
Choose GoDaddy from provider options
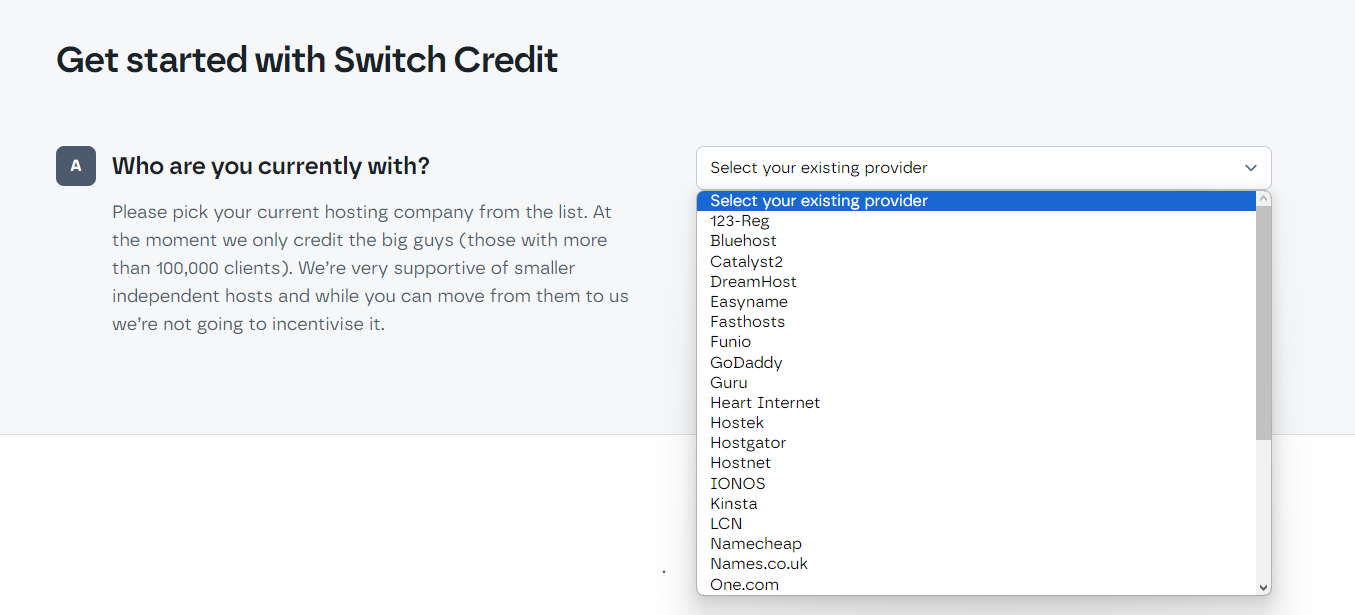(976, 363)
